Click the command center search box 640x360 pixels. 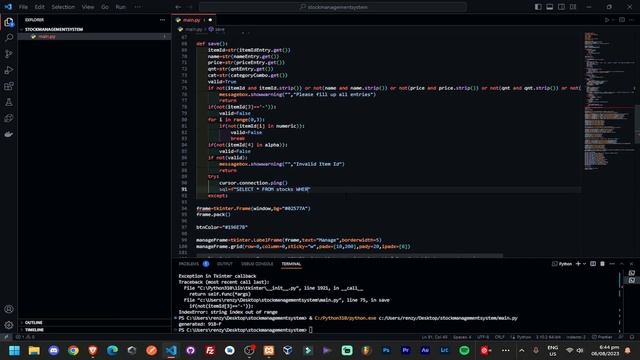[333, 7]
